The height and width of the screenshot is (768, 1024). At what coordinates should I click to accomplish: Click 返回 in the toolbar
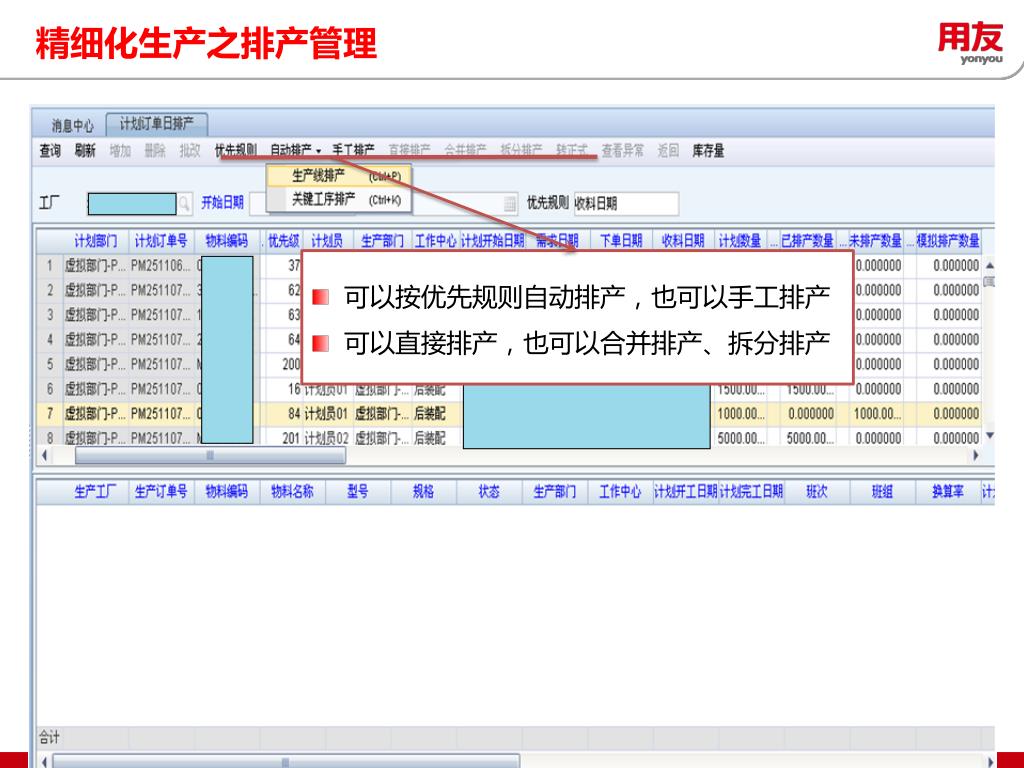(668, 151)
